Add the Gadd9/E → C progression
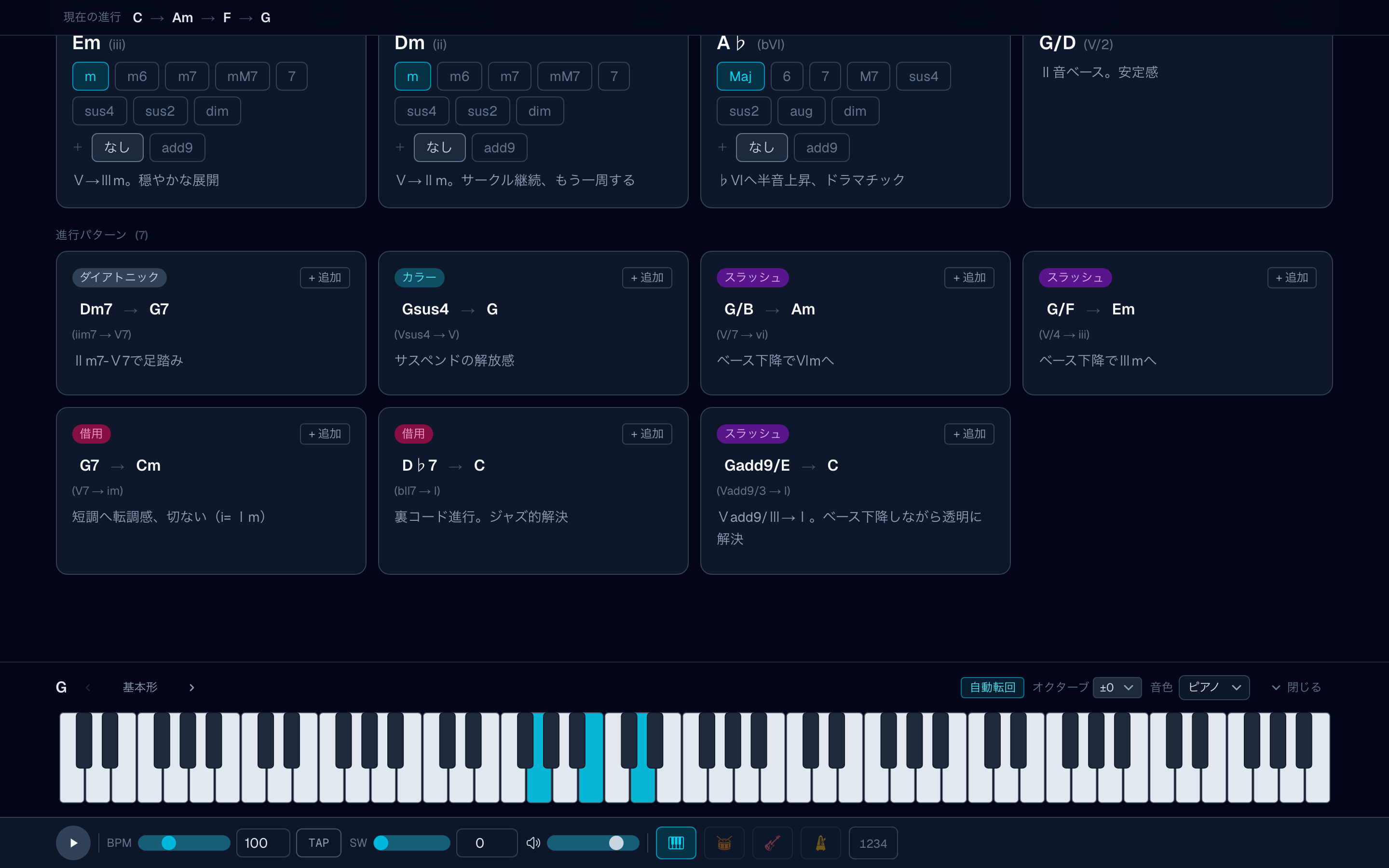Viewport: 1389px width, 868px height. (x=969, y=434)
